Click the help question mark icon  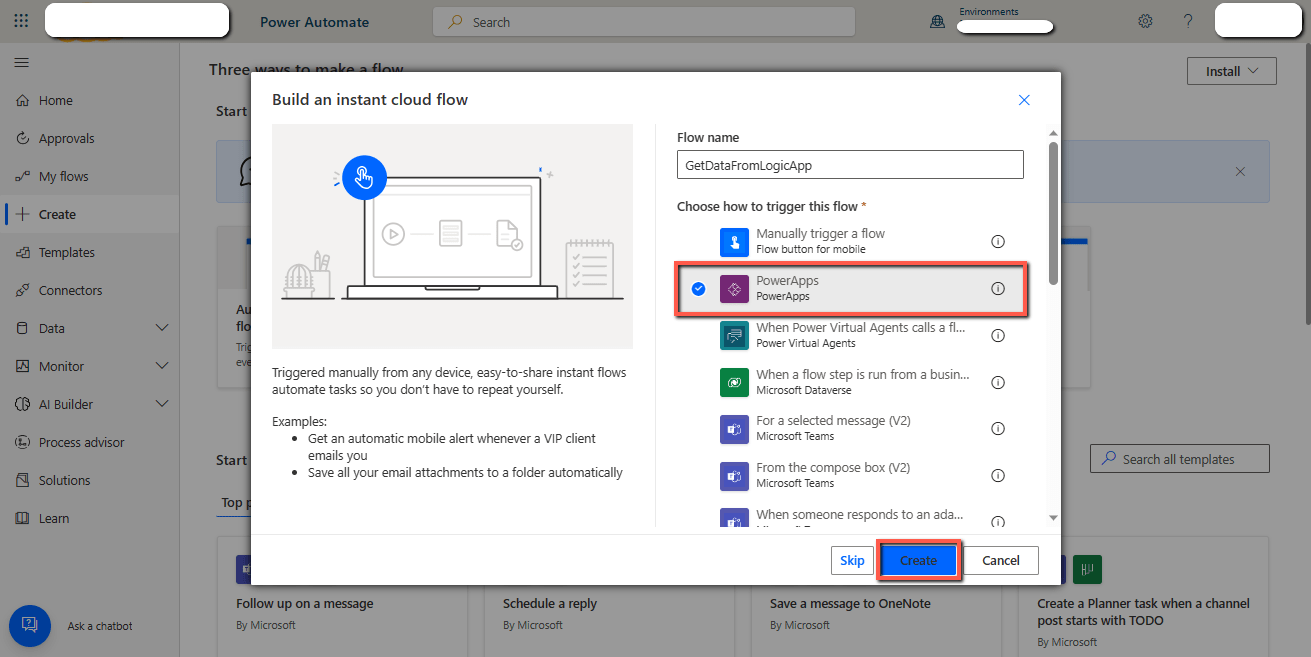point(1188,21)
